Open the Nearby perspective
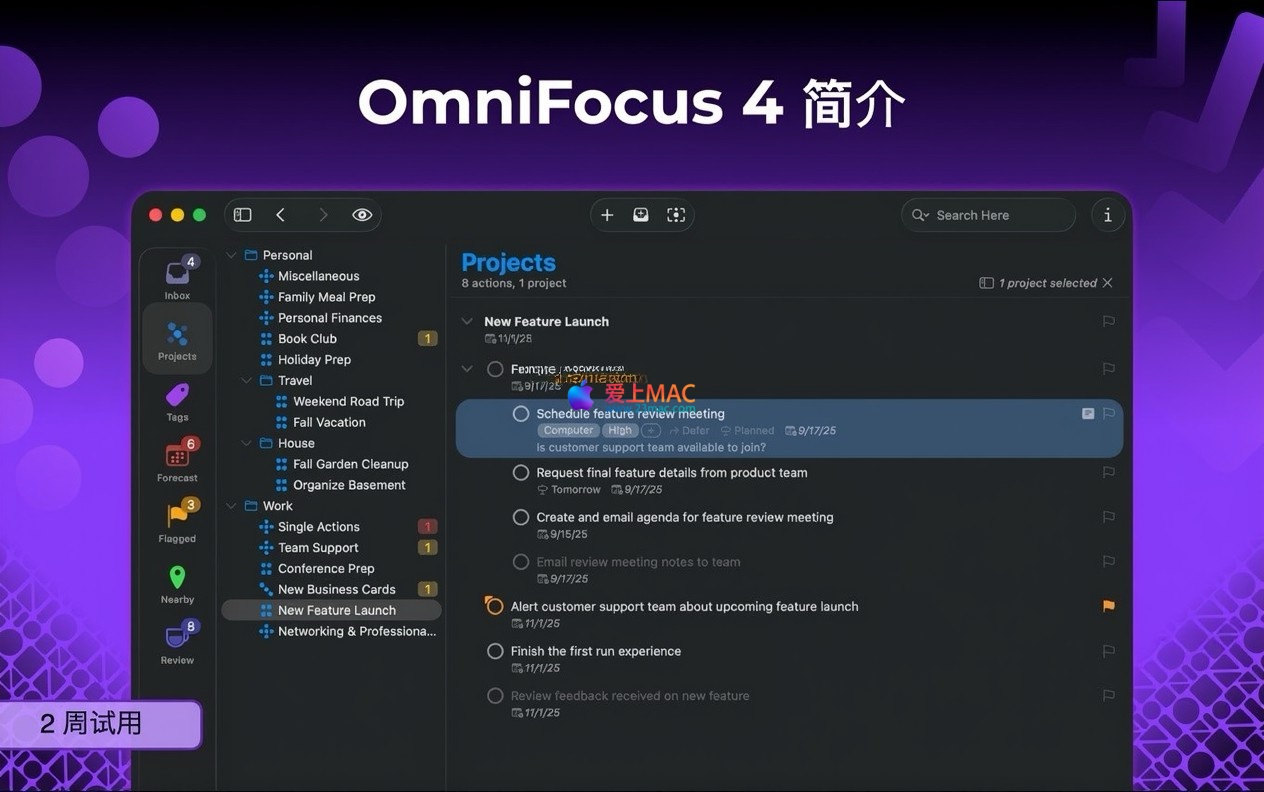 (177, 583)
